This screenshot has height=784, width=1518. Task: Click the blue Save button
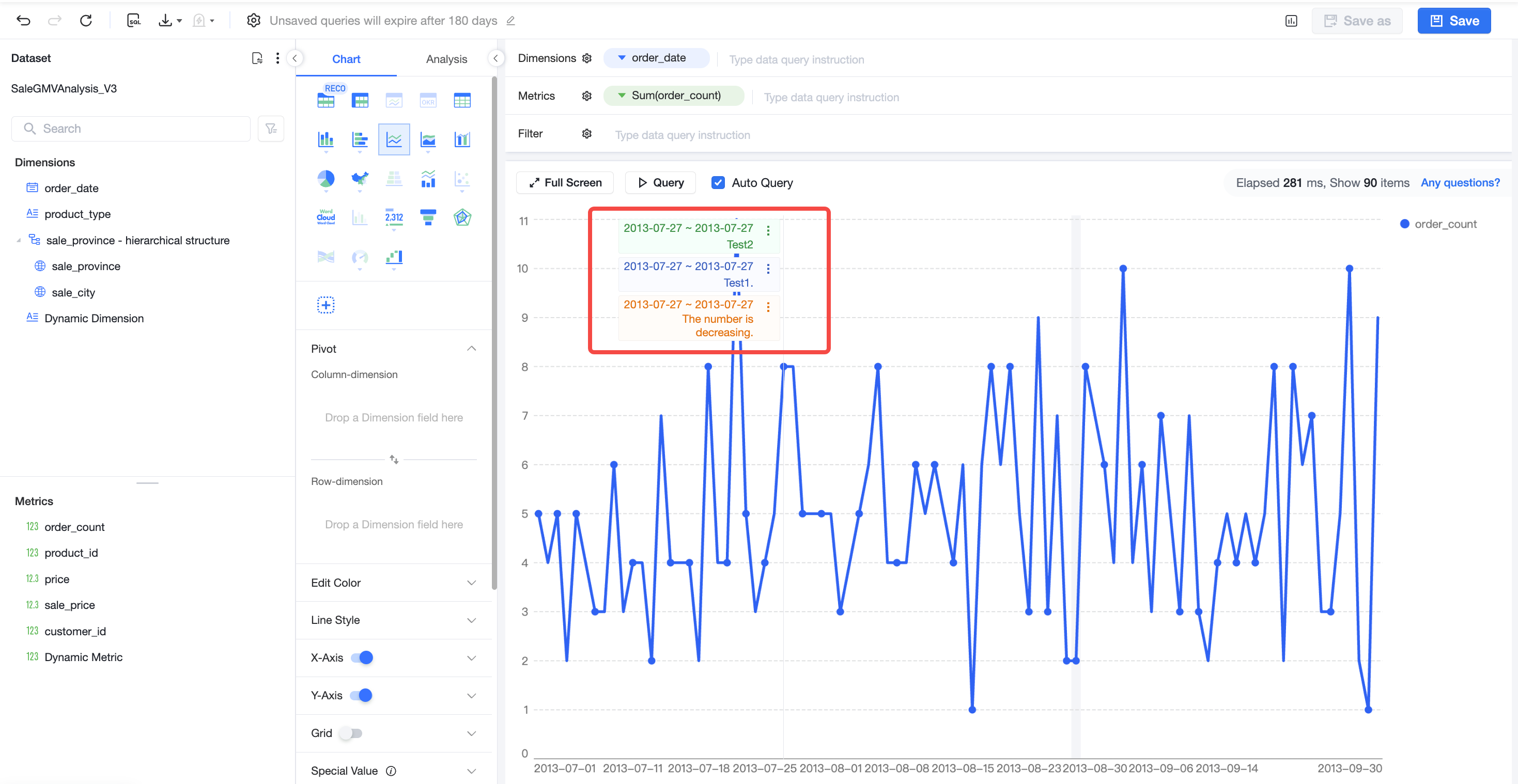pos(1454,21)
